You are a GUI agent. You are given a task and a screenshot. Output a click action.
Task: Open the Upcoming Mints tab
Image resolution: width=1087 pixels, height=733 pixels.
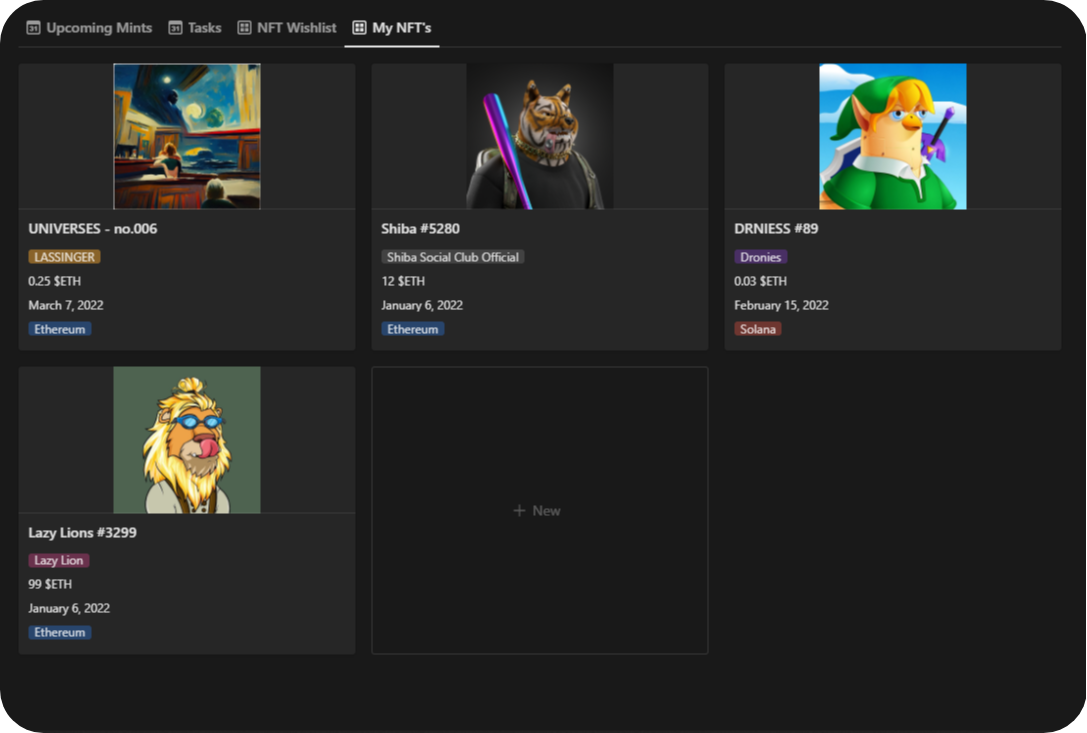[x=89, y=28]
